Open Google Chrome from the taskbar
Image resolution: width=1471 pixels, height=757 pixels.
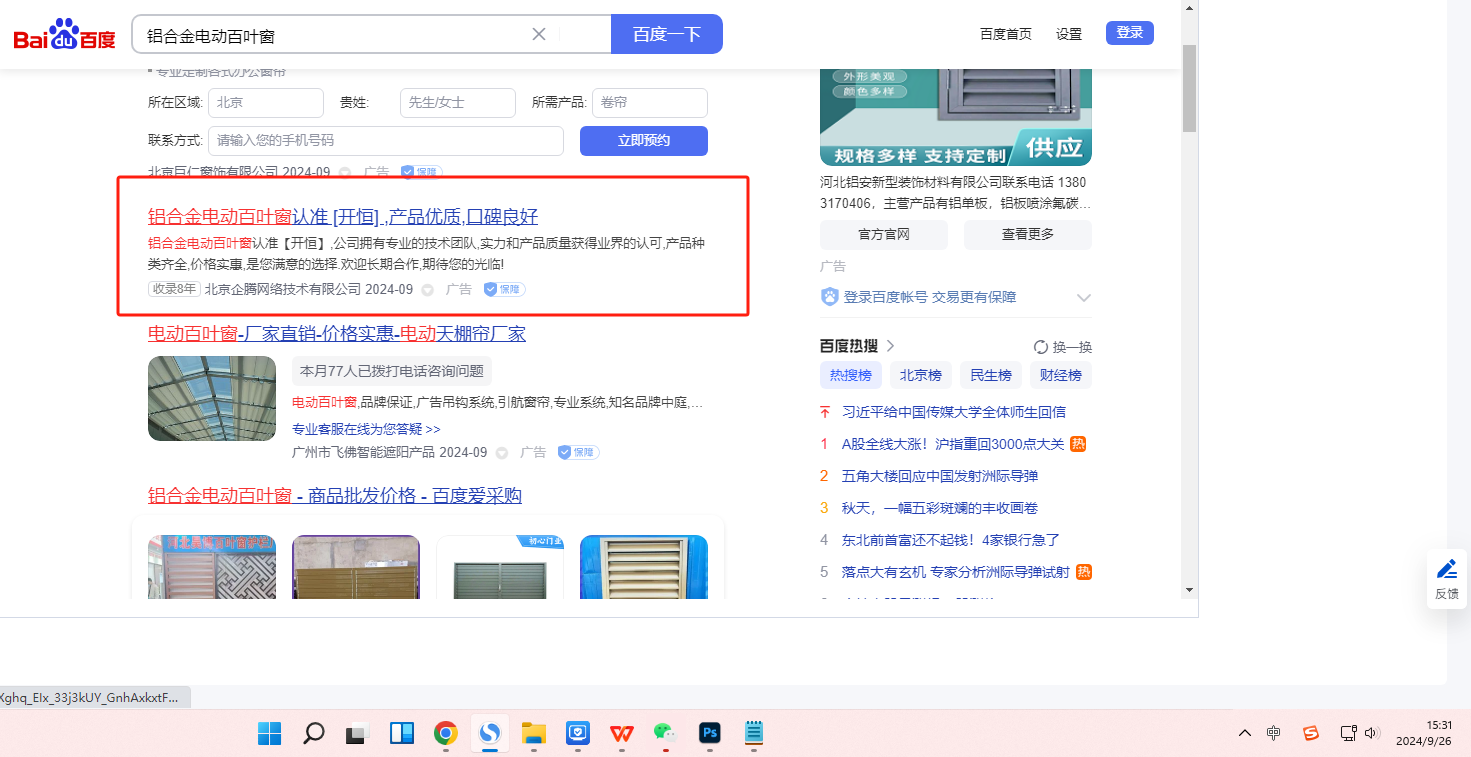tap(446, 734)
